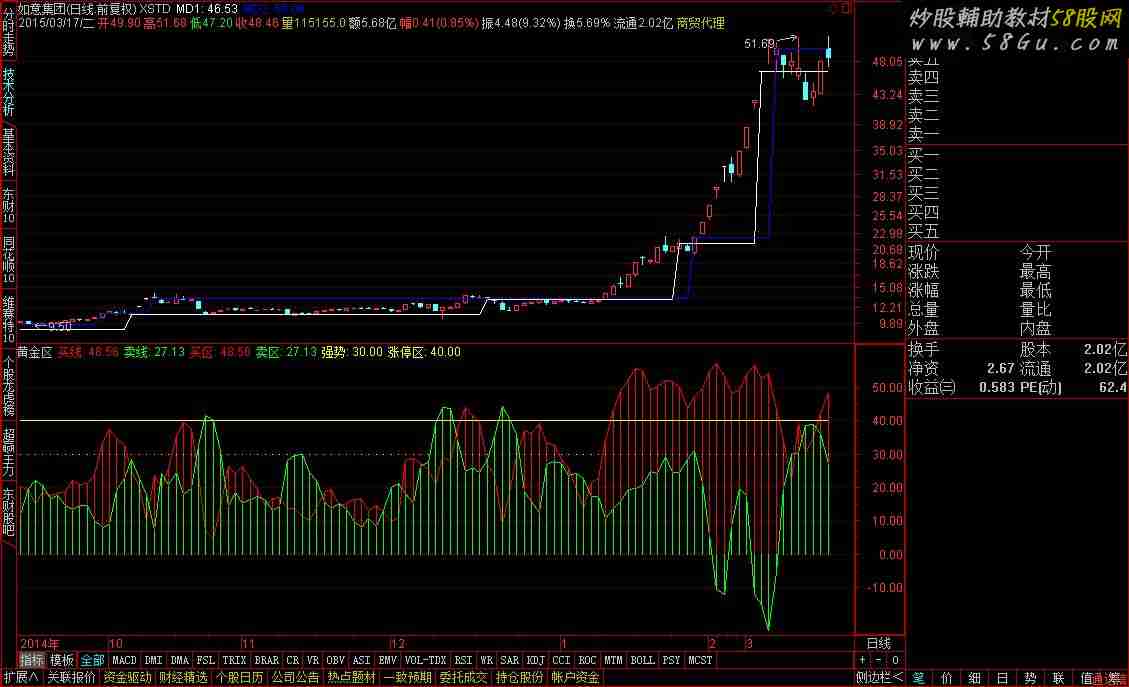Apply the RSI indicator
Screen dimensions: 1129x687
[464, 660]
